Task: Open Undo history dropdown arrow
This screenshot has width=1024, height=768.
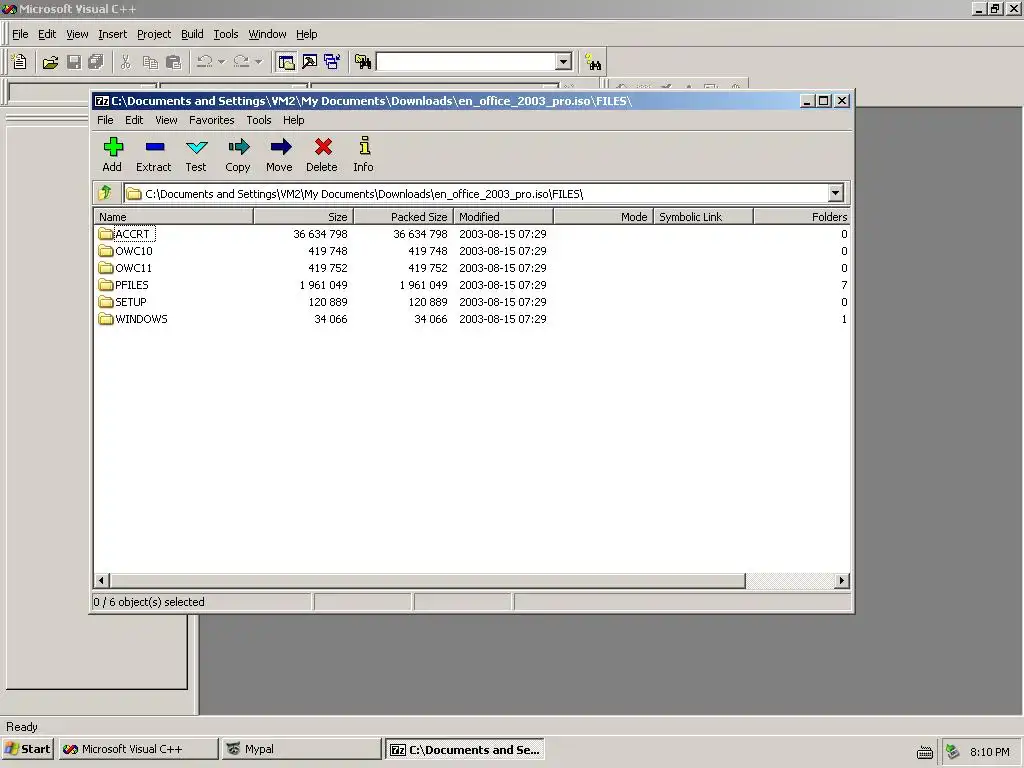Action: [221, 62]
